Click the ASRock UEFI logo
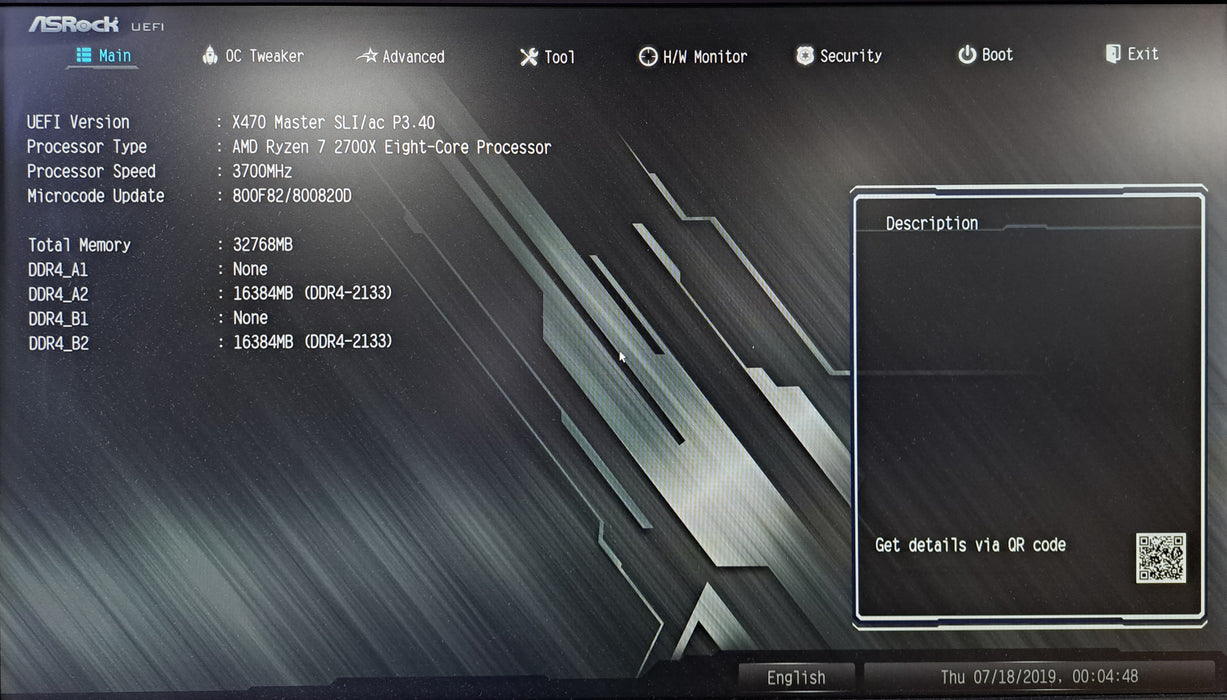Image resolution: width=1227 pixels, height=700 pixels. 96,23
